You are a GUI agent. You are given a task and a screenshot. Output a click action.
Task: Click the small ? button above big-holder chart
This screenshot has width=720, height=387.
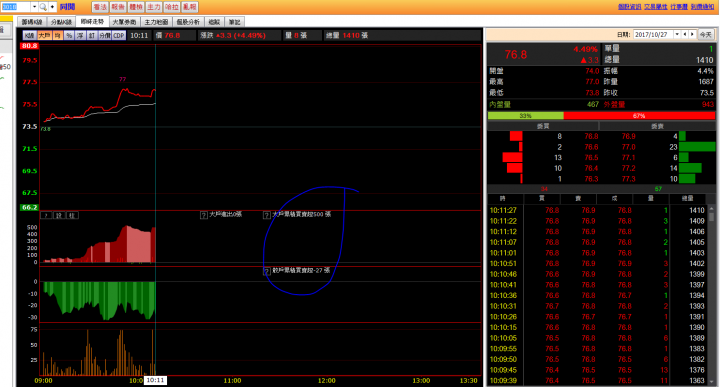click(46, 215)
